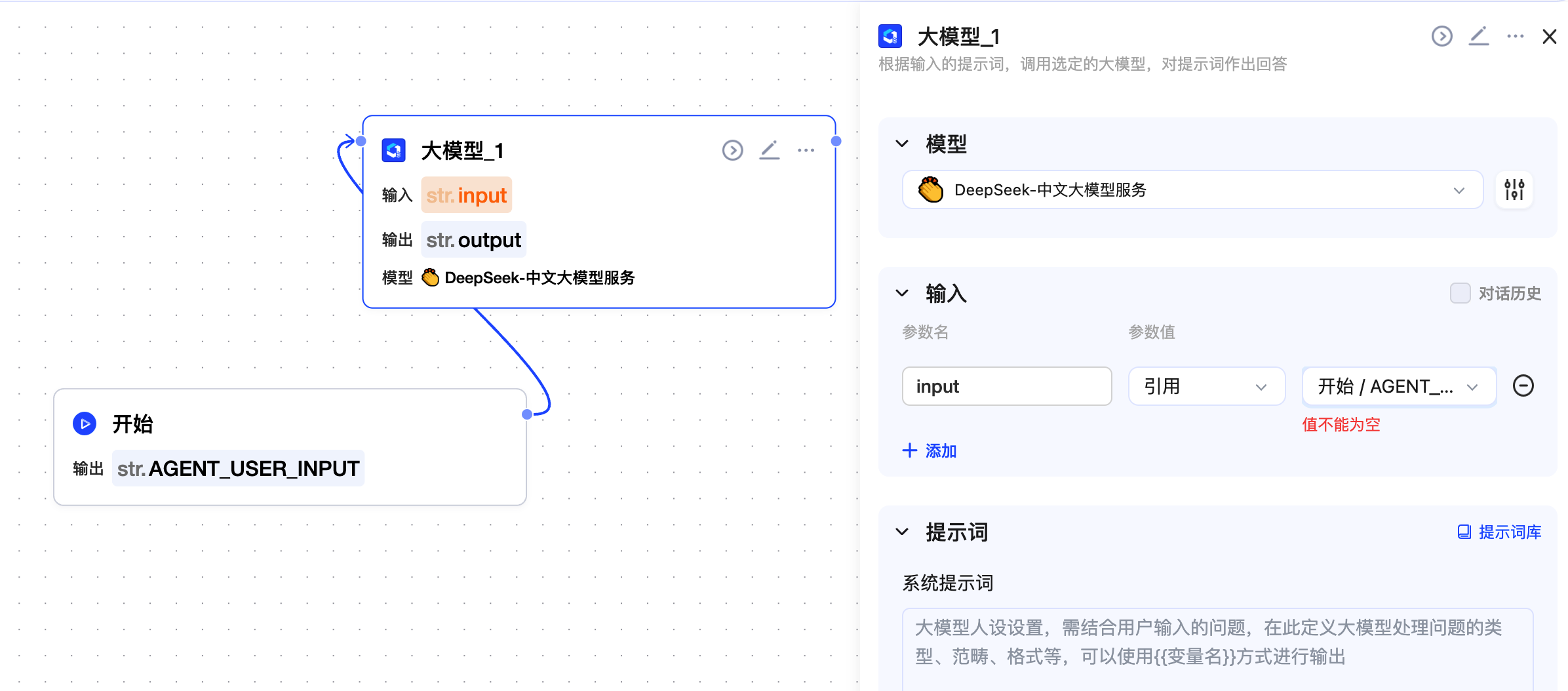The height and width of the screenshot is (691, 1568).
Task: Rename the node using the panel edit pencil
Action: pos(1479,37)
